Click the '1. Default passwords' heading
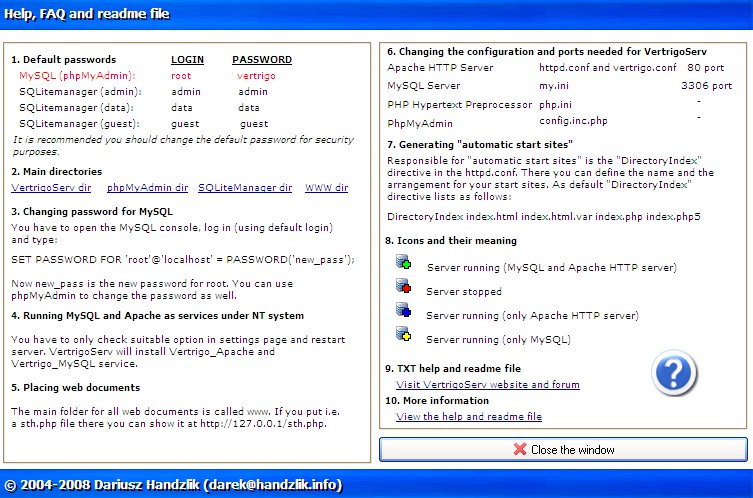The width and height of the screenshot is (753, 498). click(x=64, y=60)
